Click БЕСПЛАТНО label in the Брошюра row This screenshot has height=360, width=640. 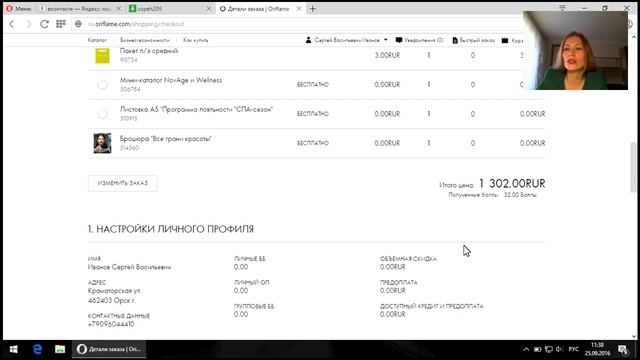[313, 143]
